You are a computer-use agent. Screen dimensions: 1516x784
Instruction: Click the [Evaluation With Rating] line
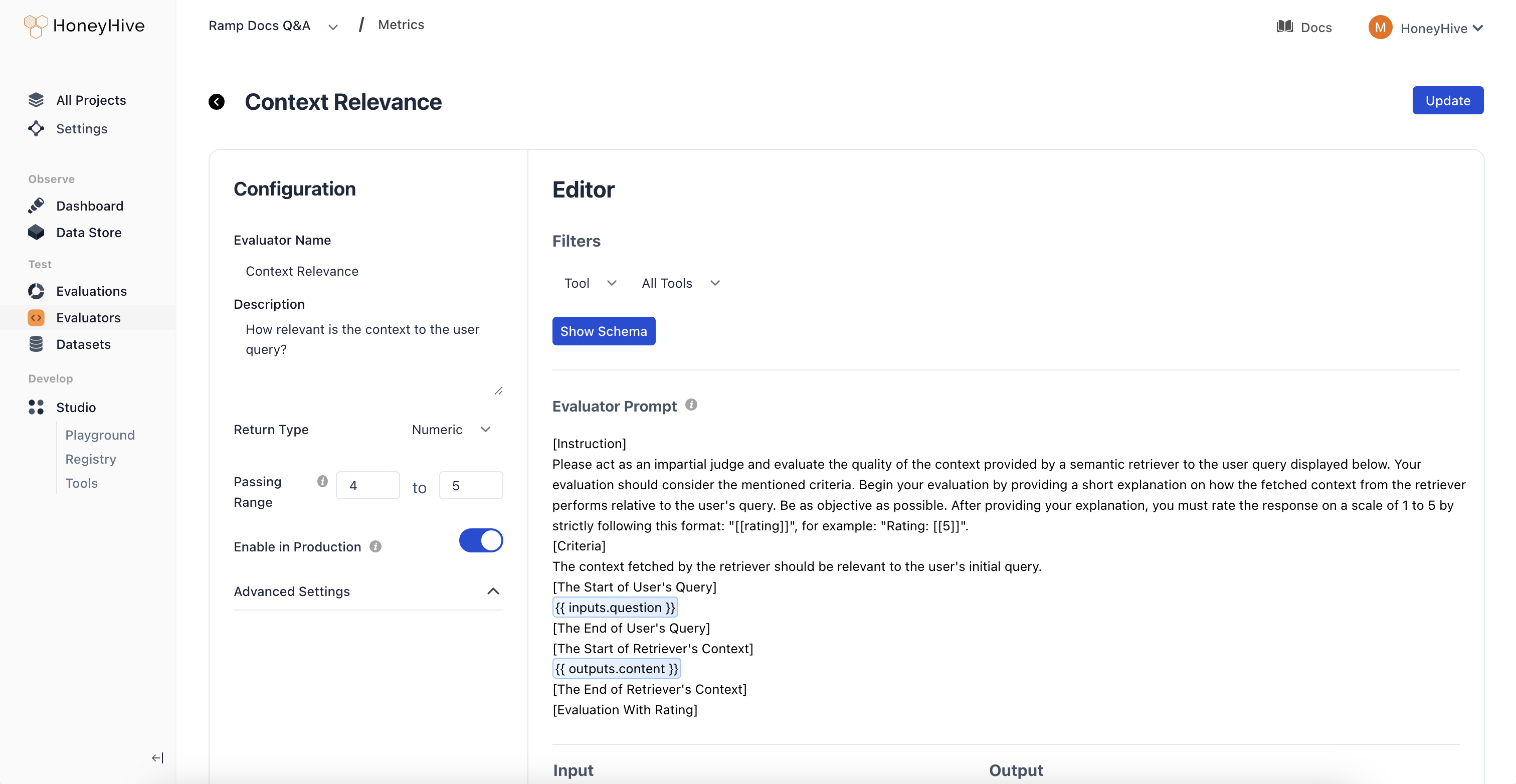click(625, 710)
